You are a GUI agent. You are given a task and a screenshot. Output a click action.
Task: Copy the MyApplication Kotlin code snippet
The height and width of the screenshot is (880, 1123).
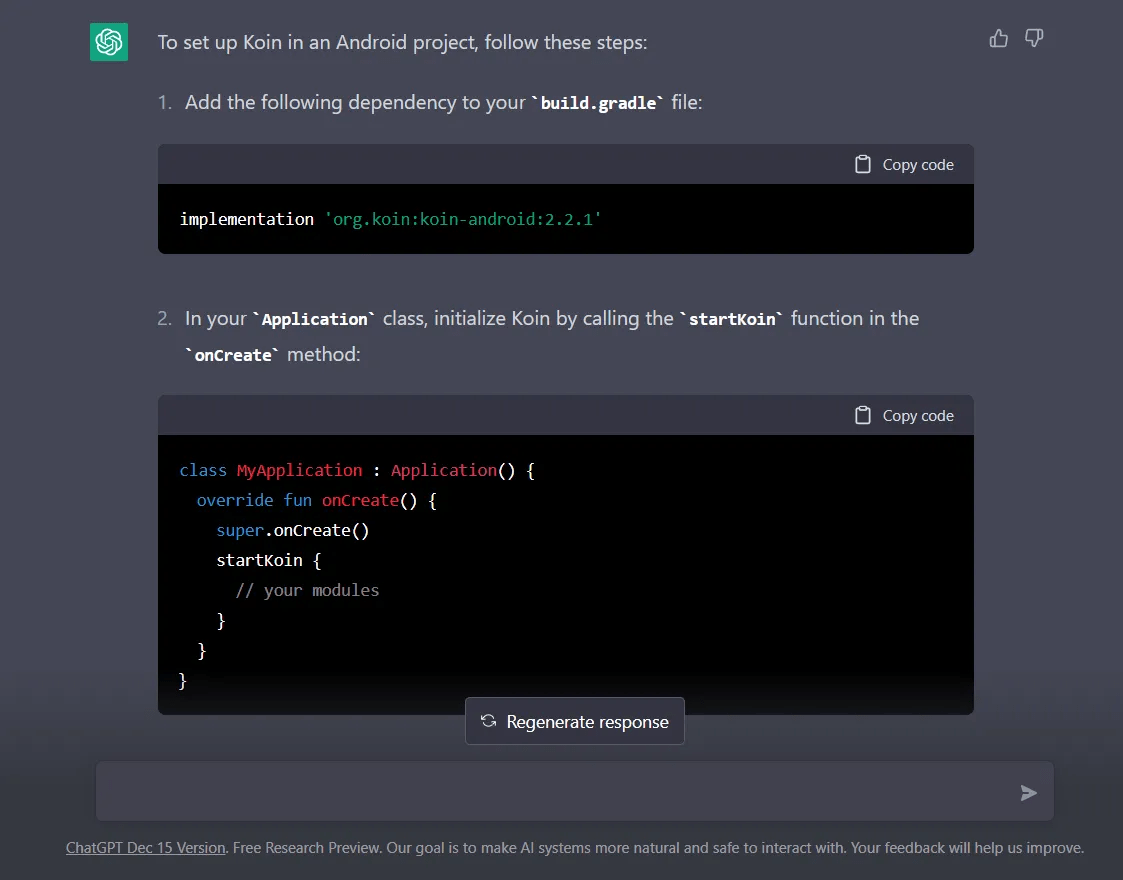[x=903, y=415]
